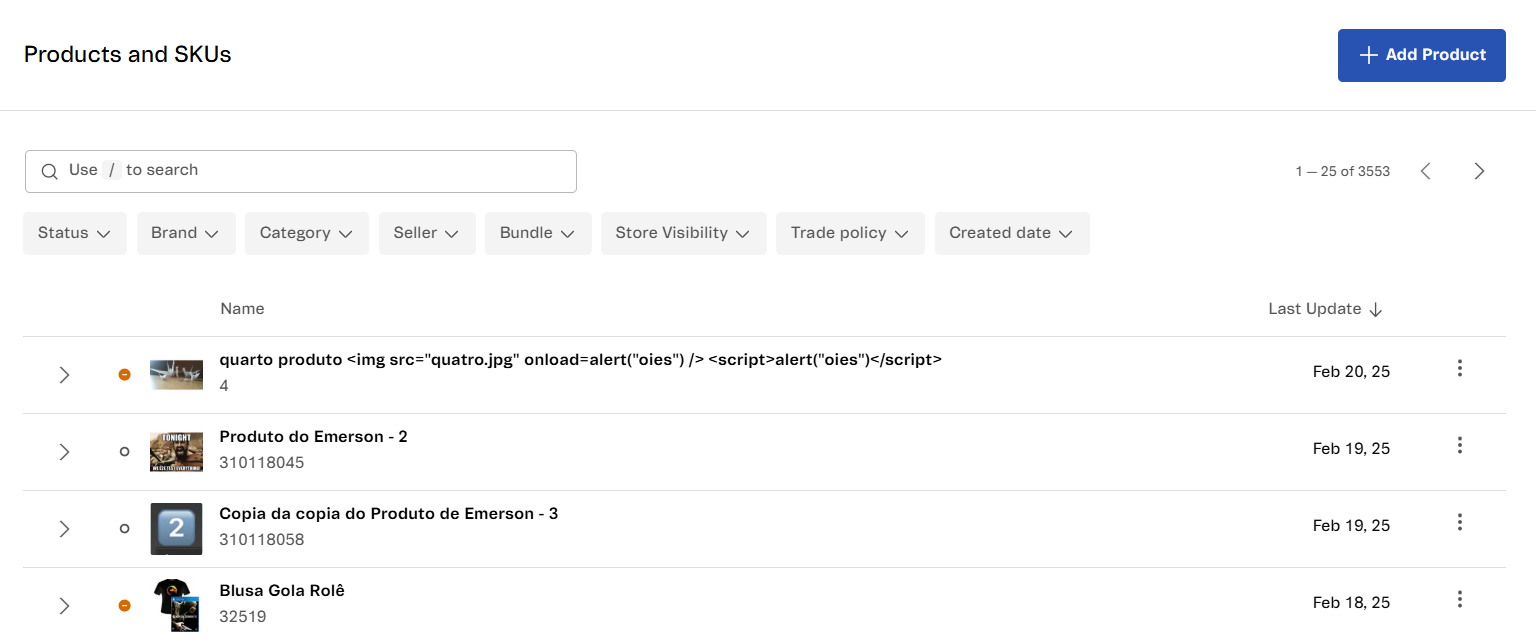Click the orange status indicator on Blusa Gola Rolê
Image resolution: width=1536 pixels, height=642 pixels.
124,605
